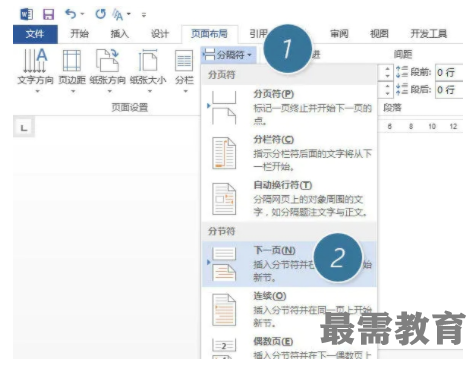Click the 页面设置 group label

[130, 107]
